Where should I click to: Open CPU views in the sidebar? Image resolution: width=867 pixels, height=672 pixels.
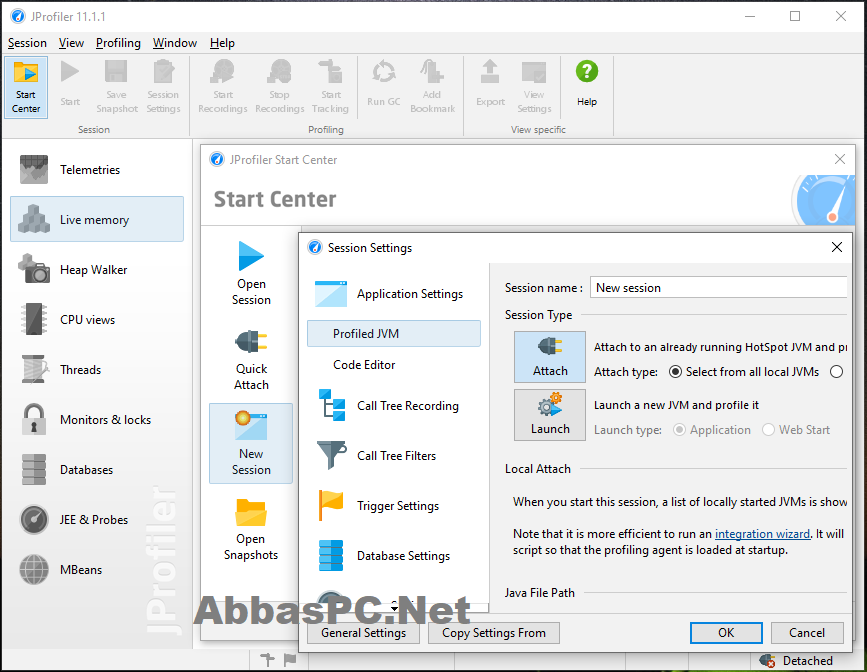pos(97,319)
